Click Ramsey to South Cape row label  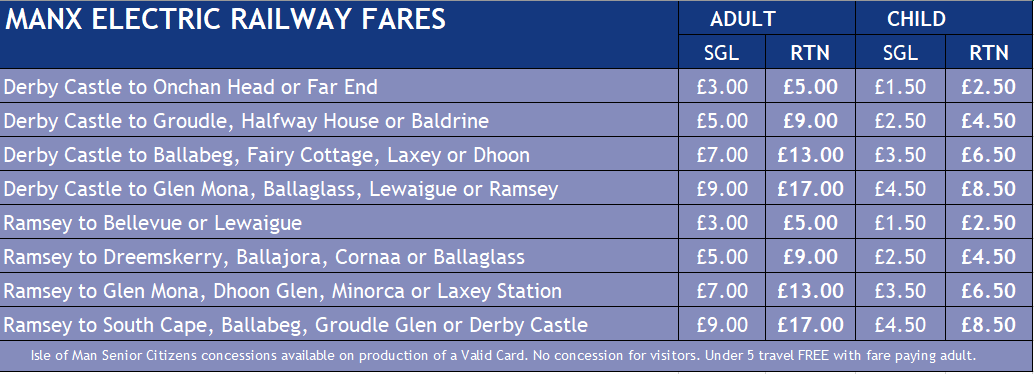point(295,325)
